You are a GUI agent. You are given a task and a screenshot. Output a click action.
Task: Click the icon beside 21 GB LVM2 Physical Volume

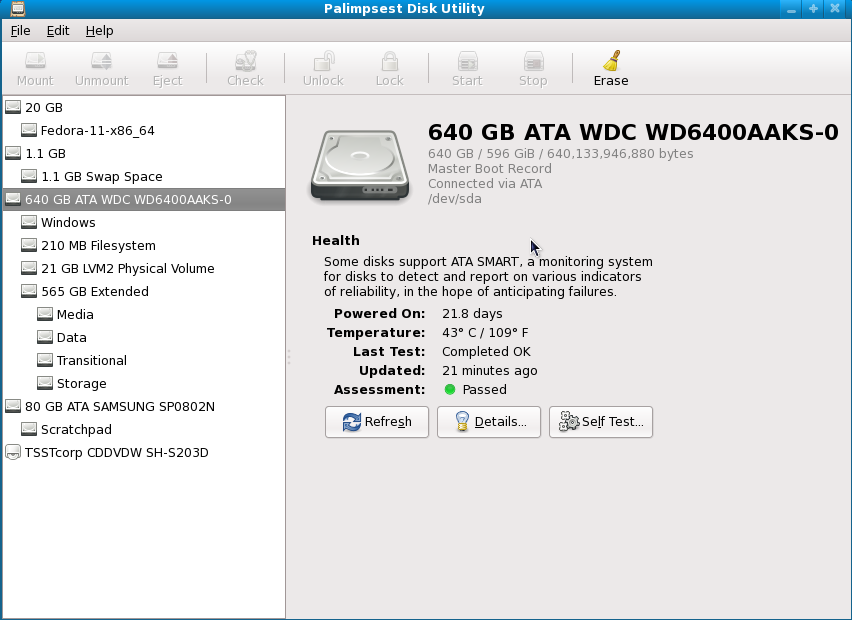[29, 268]
